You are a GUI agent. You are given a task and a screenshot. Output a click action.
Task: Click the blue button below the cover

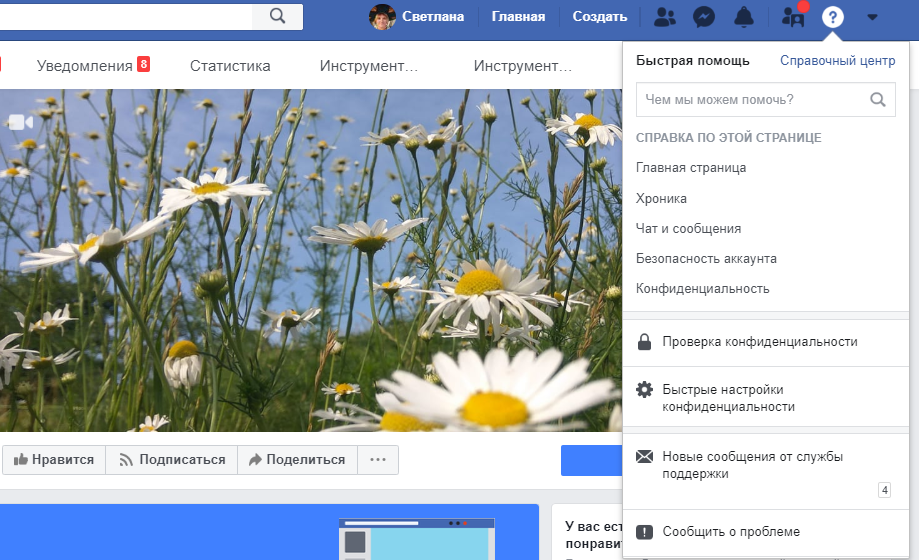(x=591, y=460)
